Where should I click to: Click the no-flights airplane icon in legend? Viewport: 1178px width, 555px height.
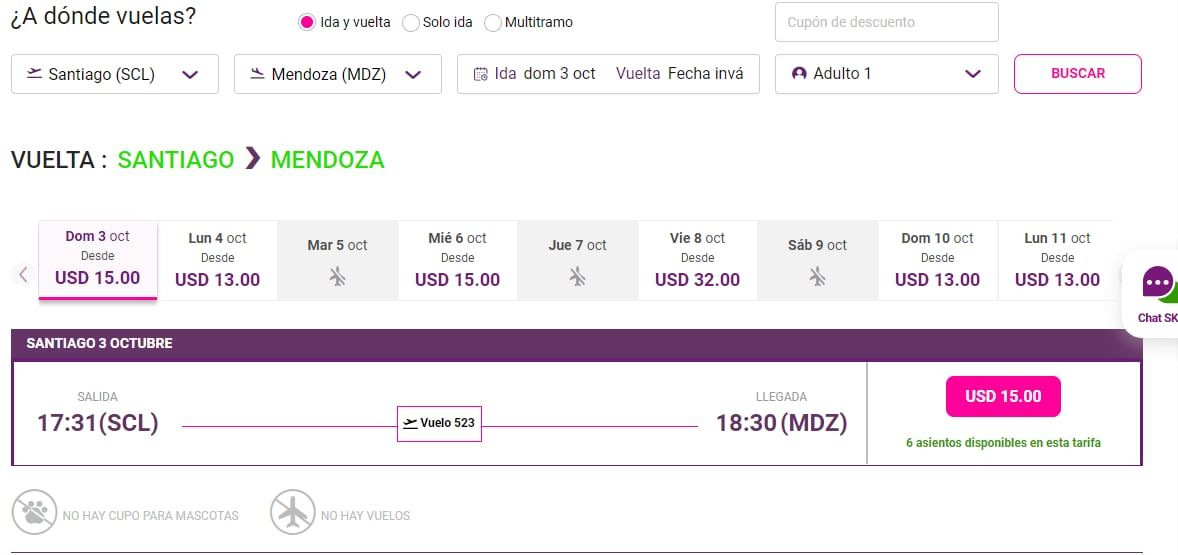click(x=292, y=514)
